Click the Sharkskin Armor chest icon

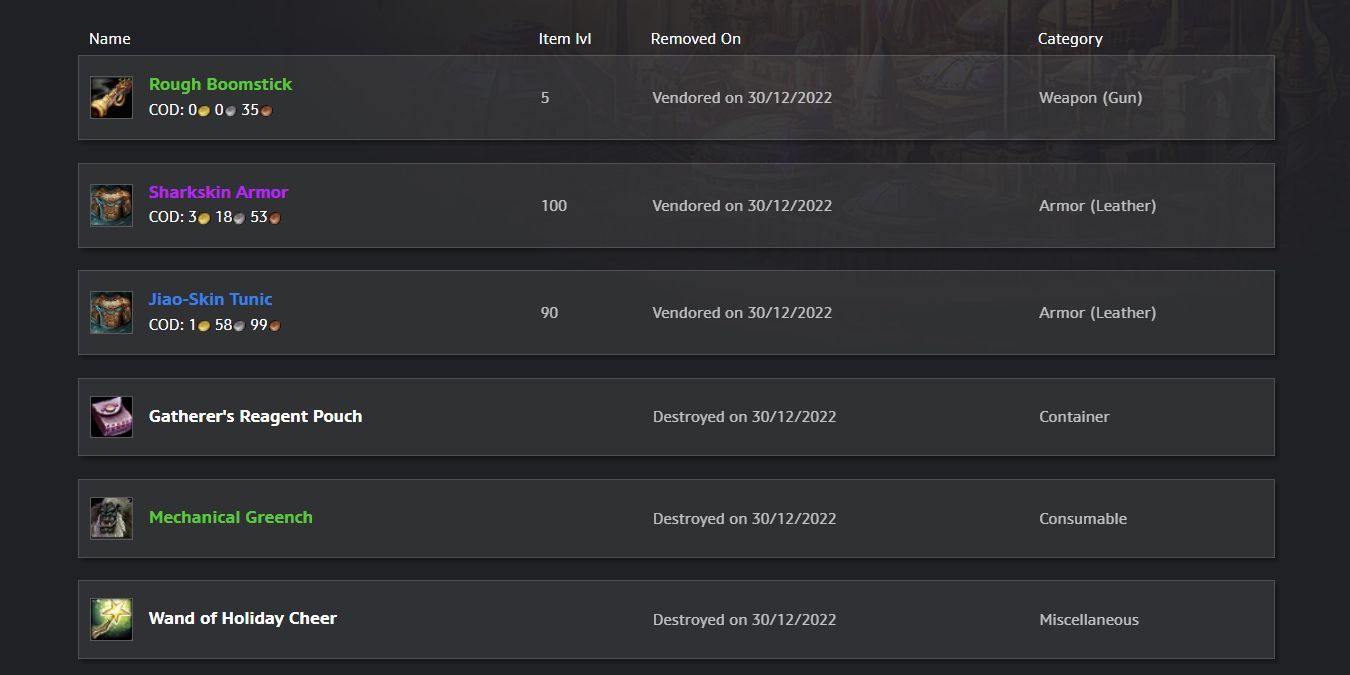pyautogui.click(x=111, y=205)
